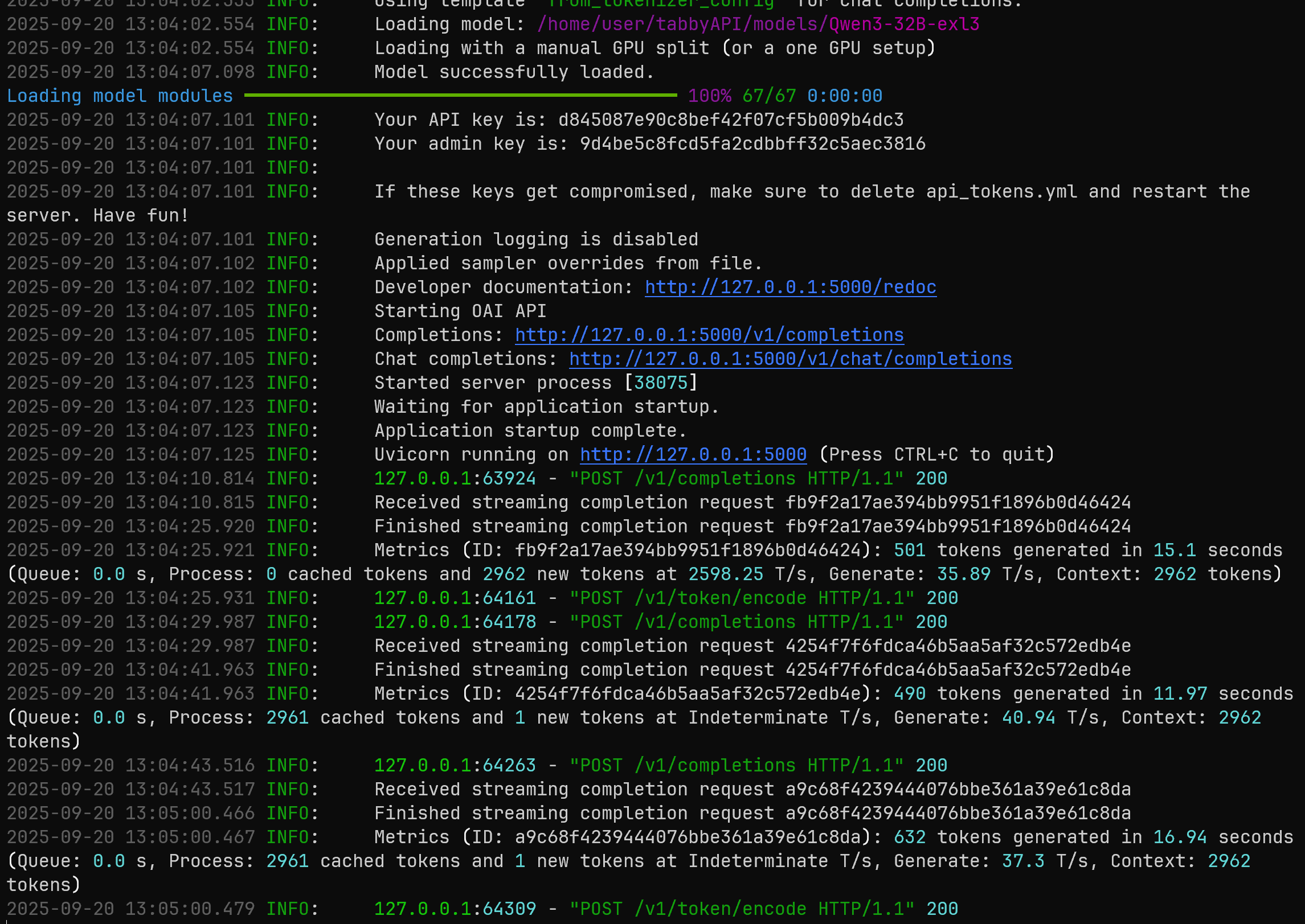Screen dimensions: 1305x924
Task: Click the 501 tokens generated value
Action: (909, 551)
